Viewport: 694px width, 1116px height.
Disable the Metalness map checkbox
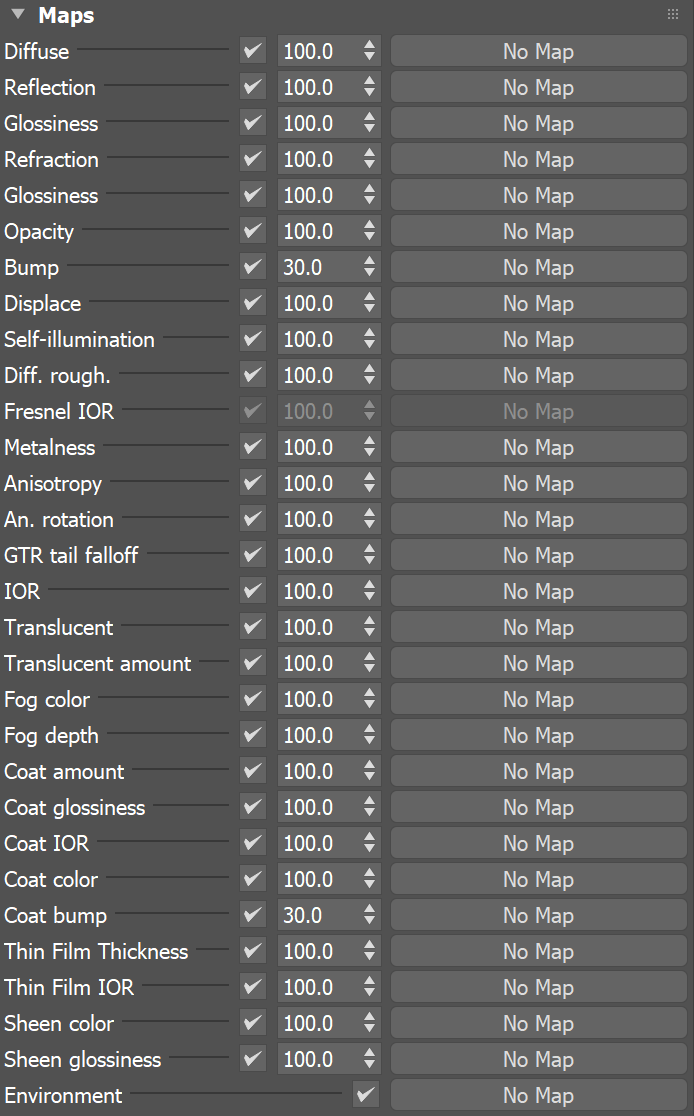tap(252, 447)
